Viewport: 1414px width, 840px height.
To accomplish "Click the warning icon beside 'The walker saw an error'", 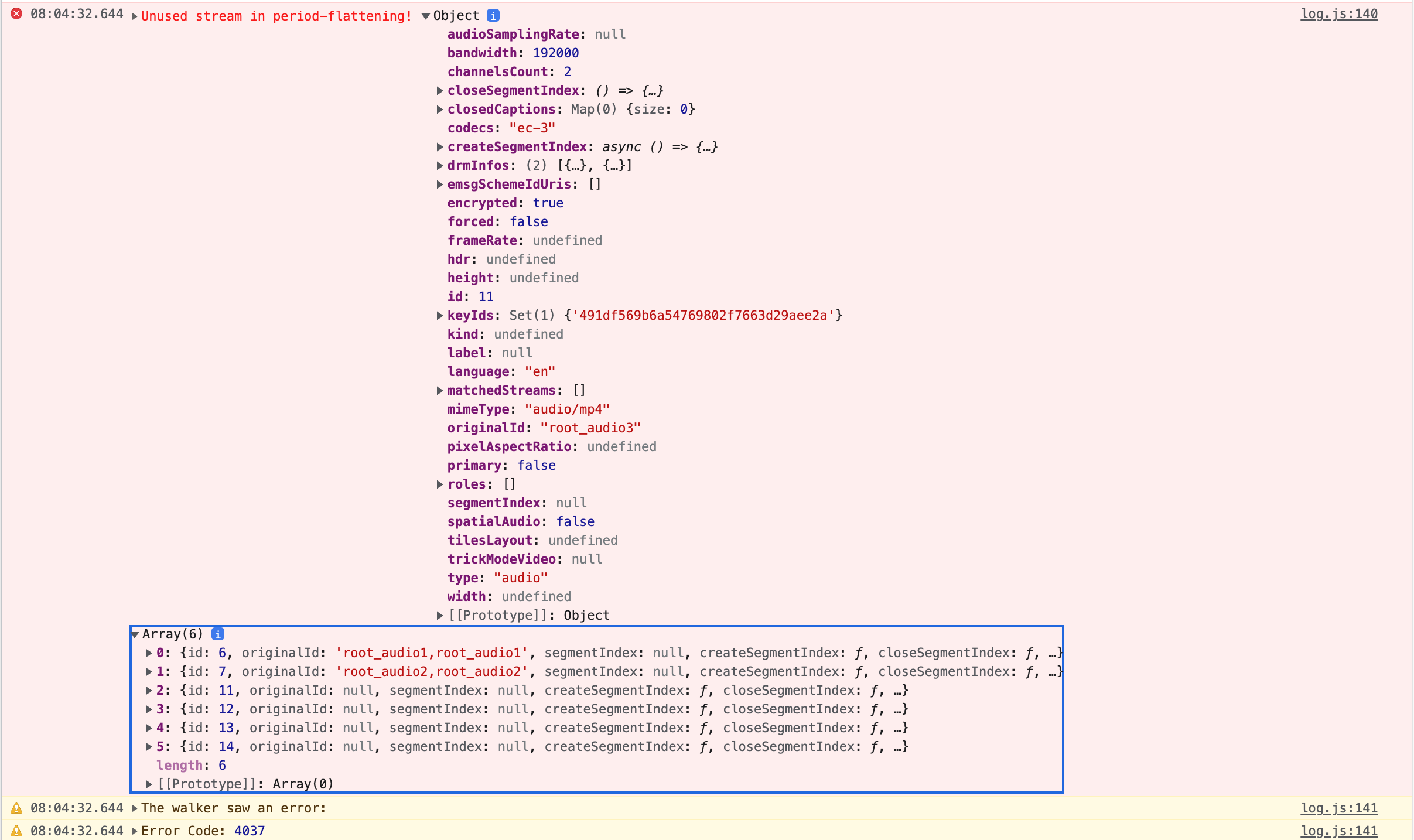I will [x=16, y=808].
